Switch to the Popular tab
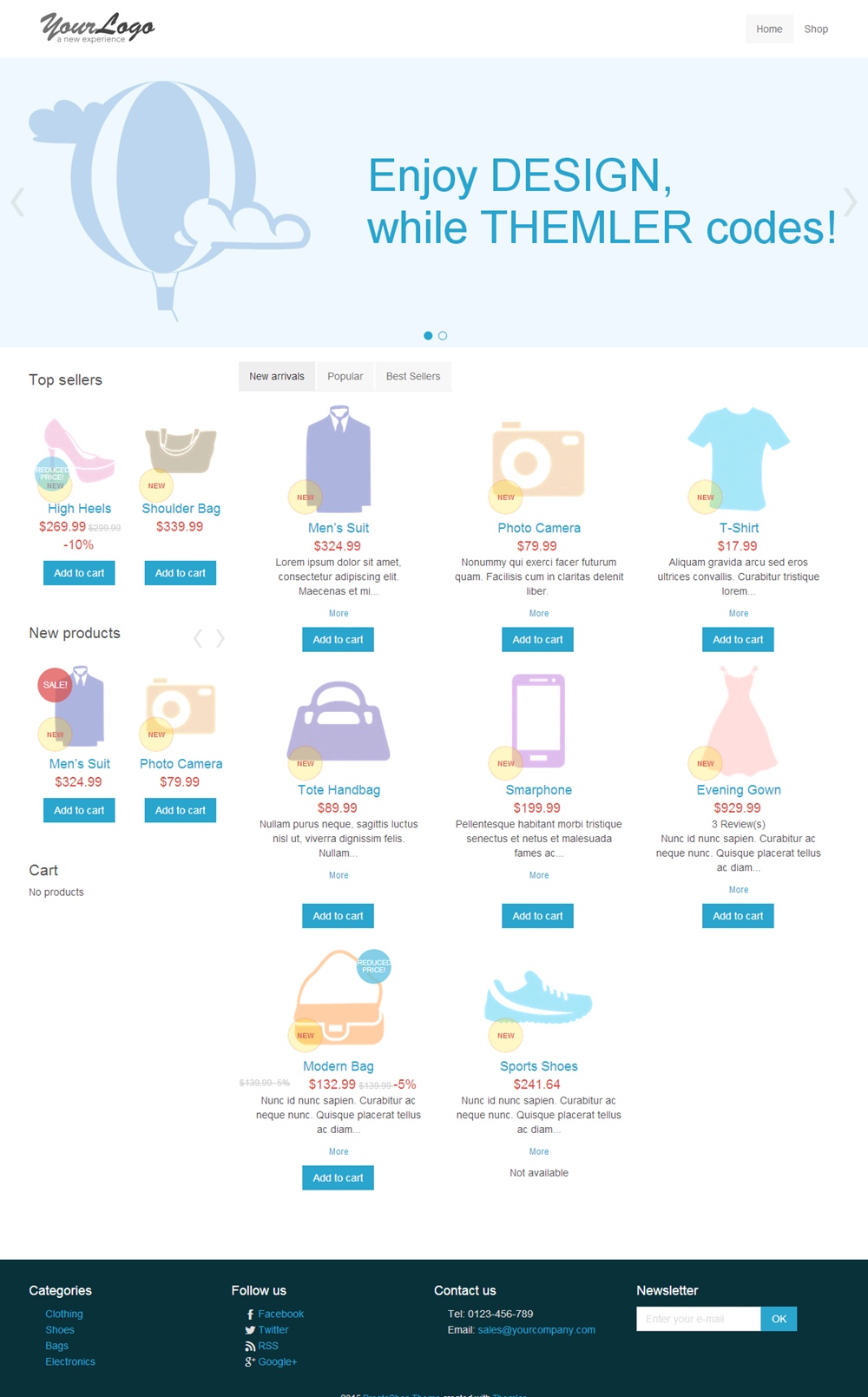Viewport: 868px width, 1397px height. click(345, 377)
